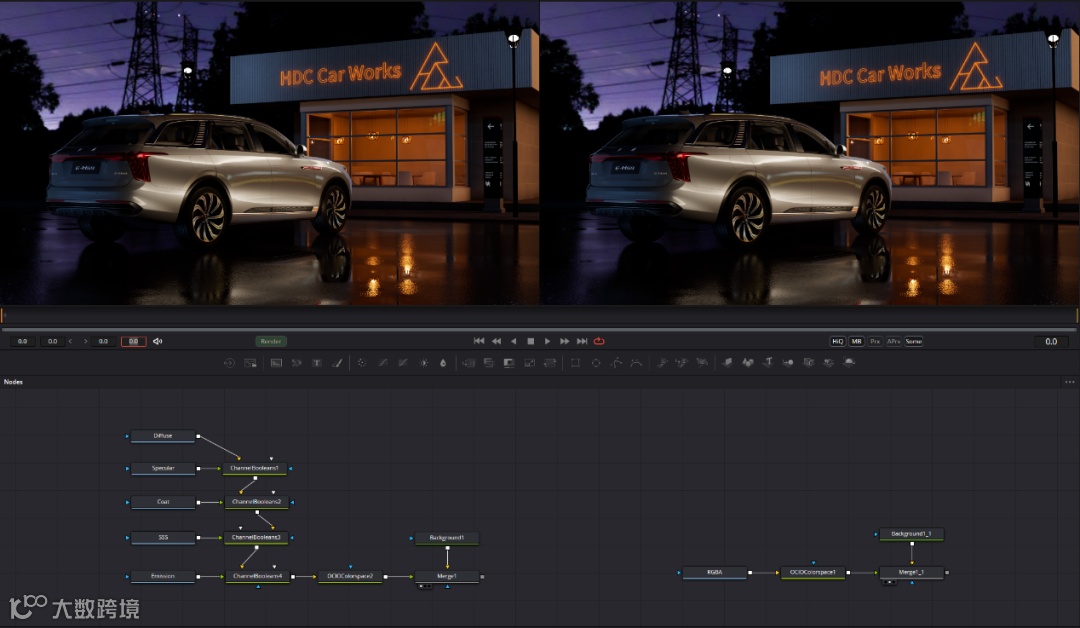The image size is (1080, 628).
Task: Add a Text 3D node from the toolbar
Action: pyautogui.click(x=768, y=363)
